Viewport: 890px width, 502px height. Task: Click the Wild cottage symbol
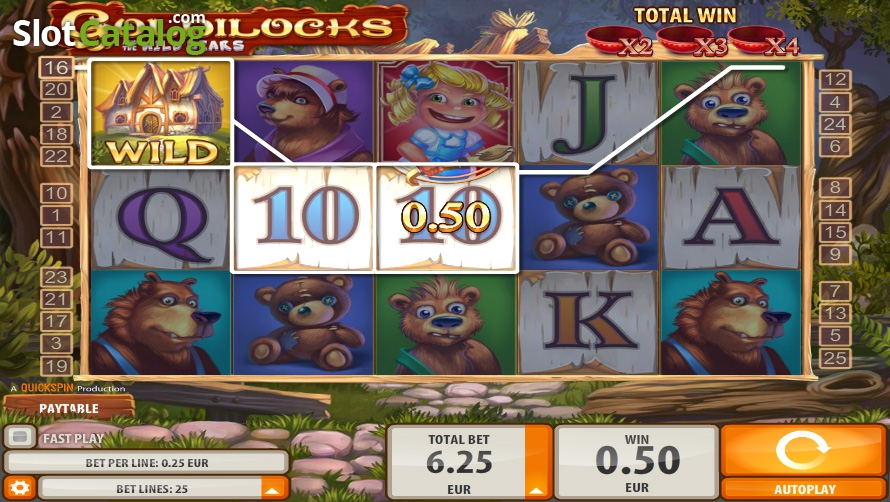161,114
